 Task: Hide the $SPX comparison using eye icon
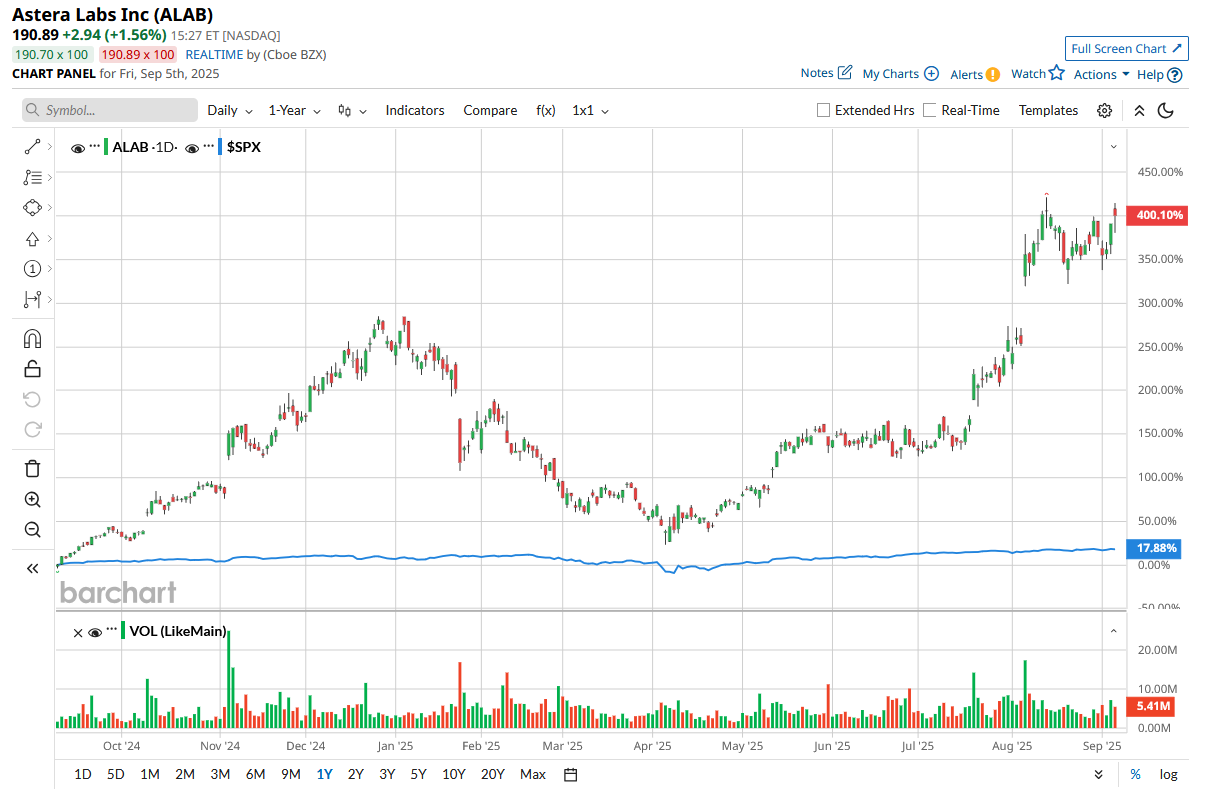(x=192, y=148)
